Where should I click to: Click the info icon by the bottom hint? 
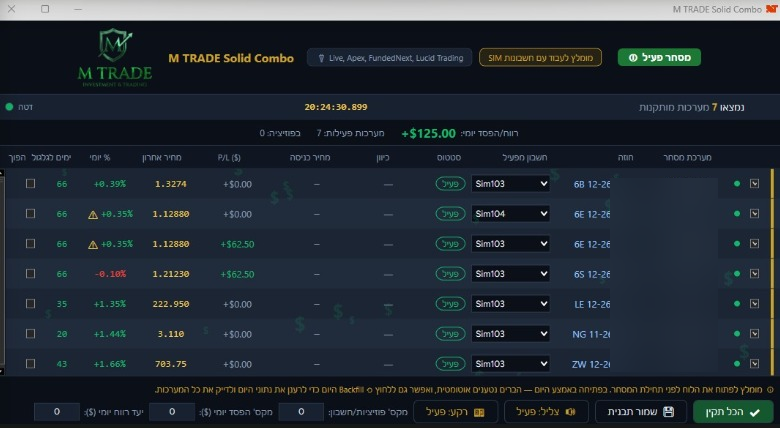click(x=770, y=390)
